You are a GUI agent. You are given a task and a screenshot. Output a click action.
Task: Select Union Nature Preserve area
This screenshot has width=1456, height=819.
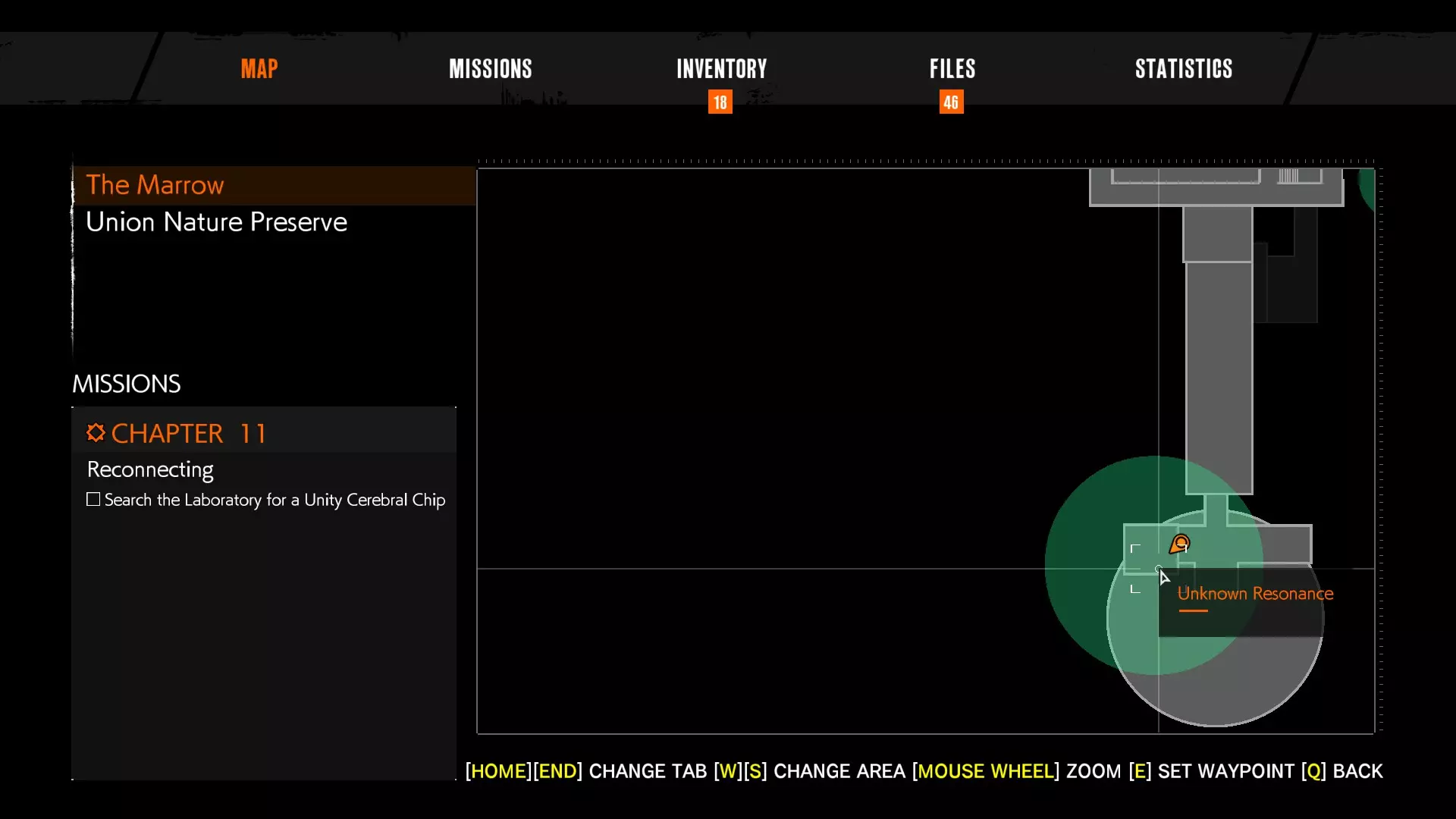pos(216,222)
